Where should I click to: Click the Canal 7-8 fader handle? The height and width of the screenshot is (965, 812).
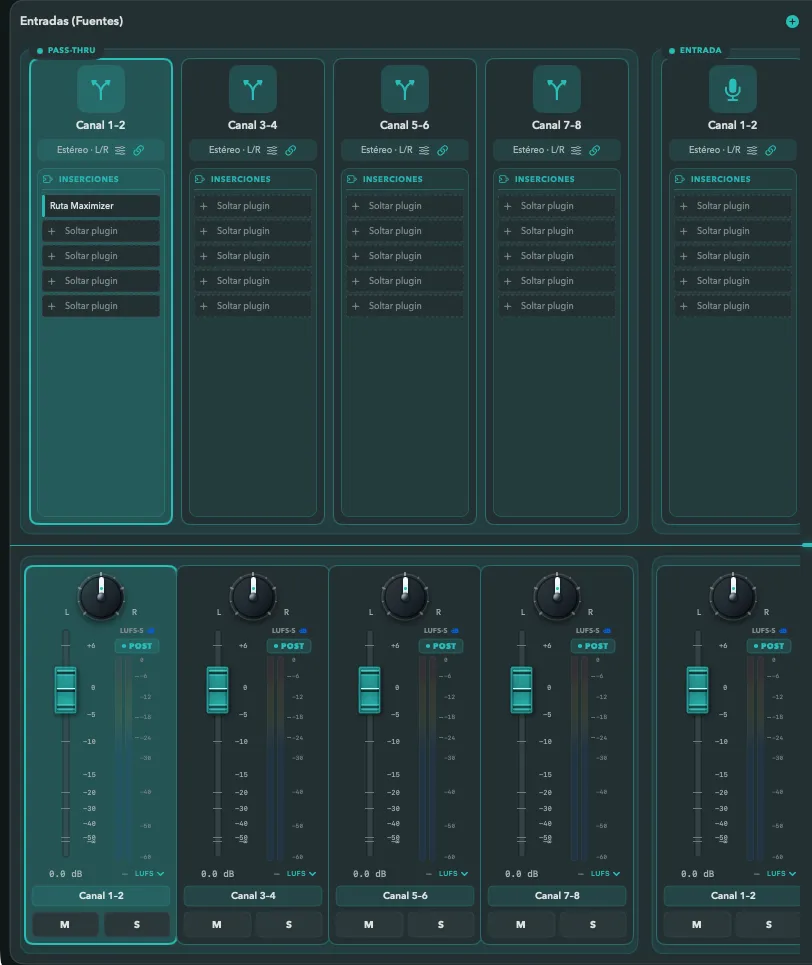click(521, 690)
